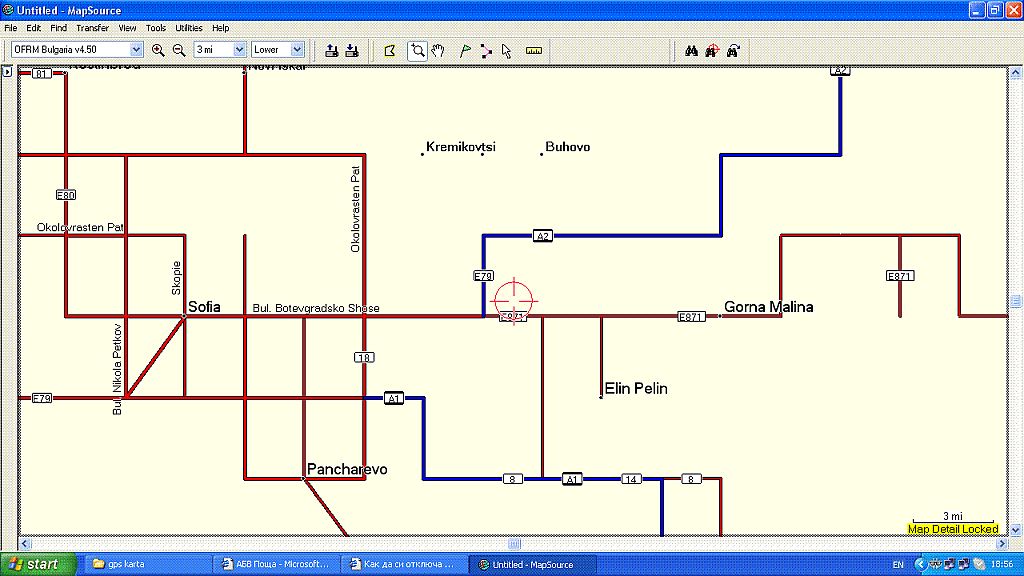Select the arrow Selection tool
The image size is (1024, 576).
click(x=506, y=50)
